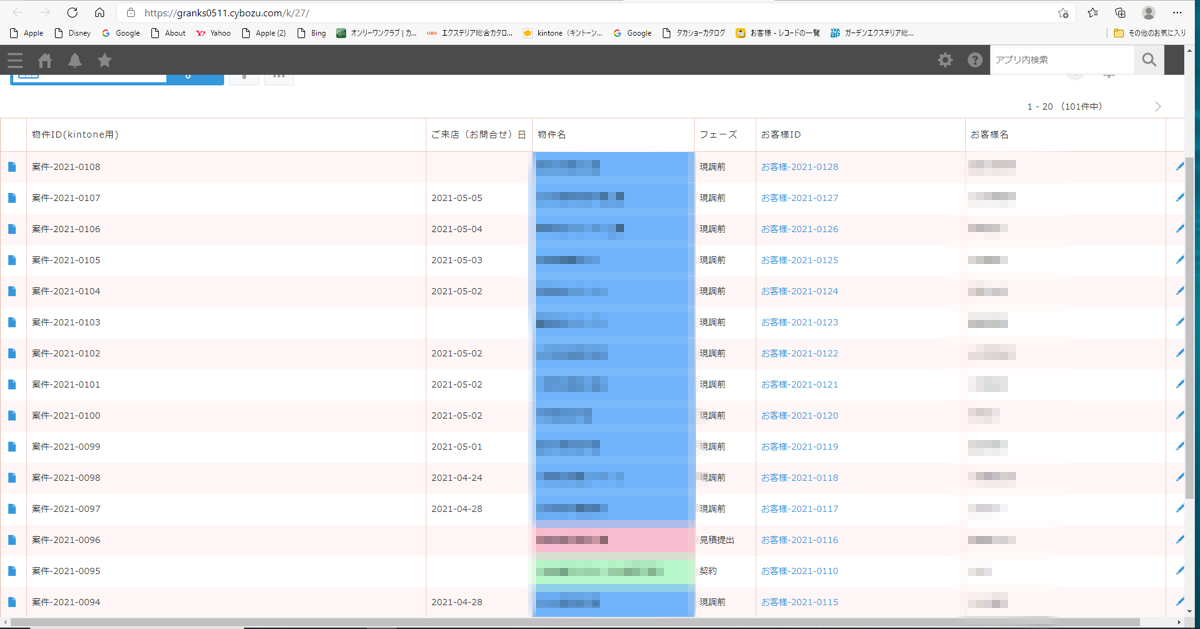
Task: Open the Yahoo bookmark
Action: tap(213, 33)
